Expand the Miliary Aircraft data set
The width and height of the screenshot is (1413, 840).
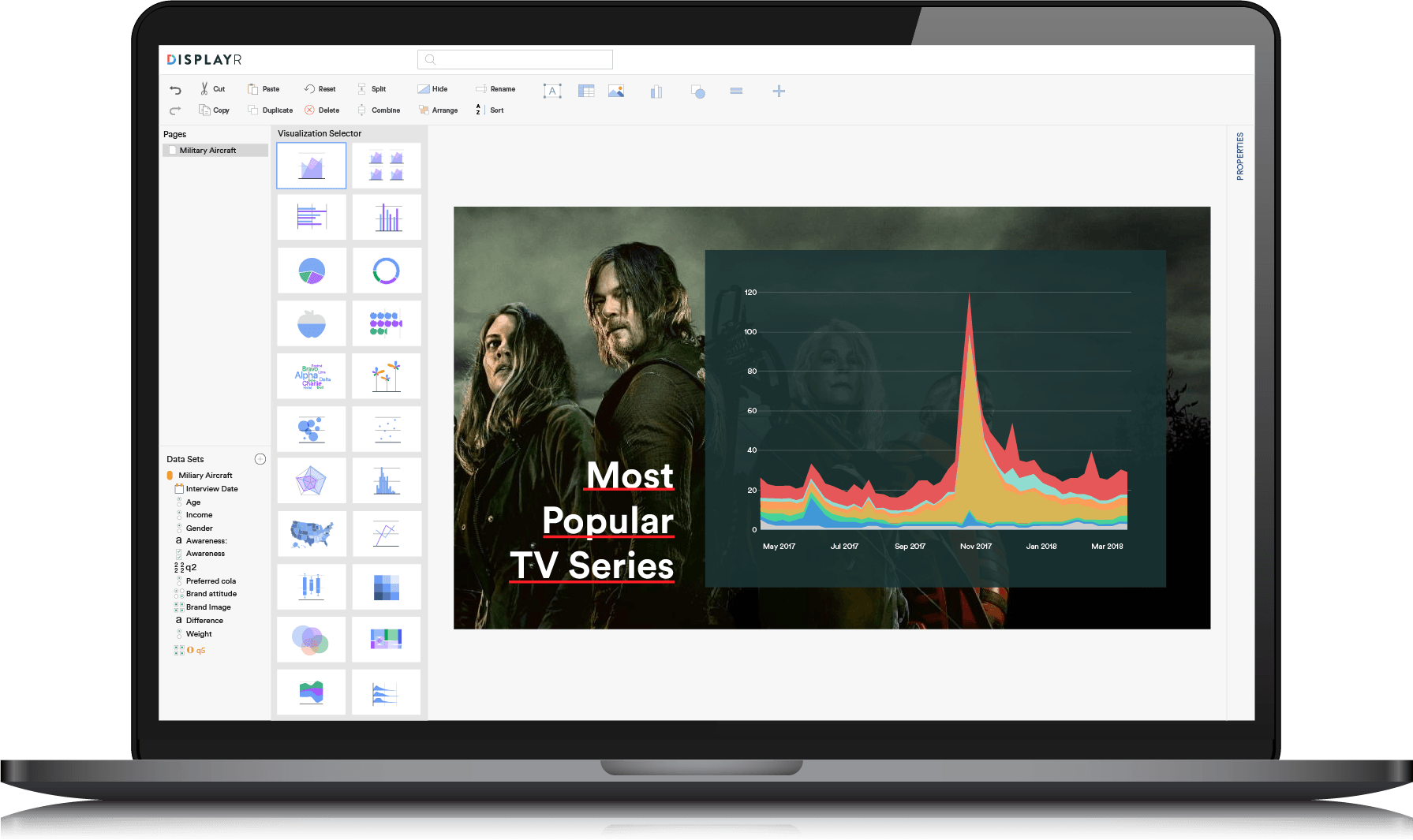[200, 476]
